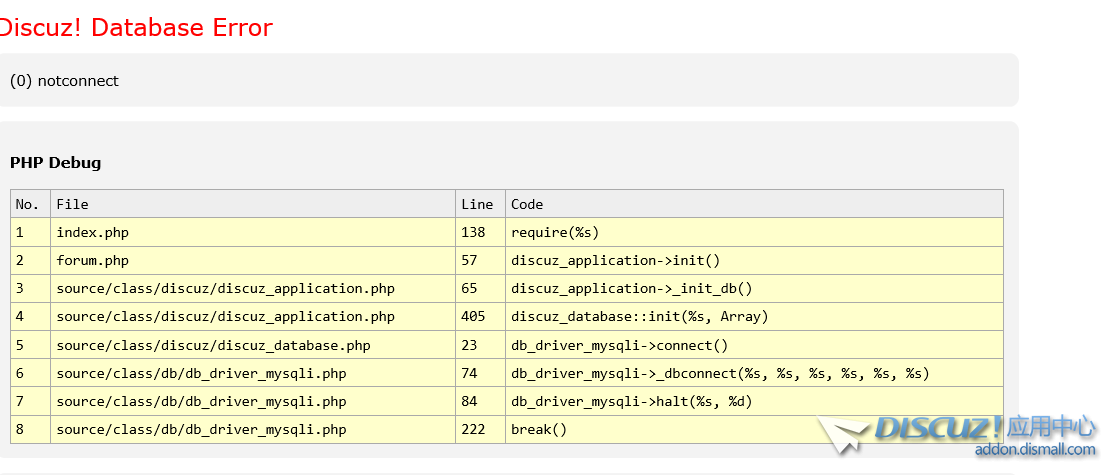Click the "Line" column header
The image size is (1114, 475).
[480, 204]
